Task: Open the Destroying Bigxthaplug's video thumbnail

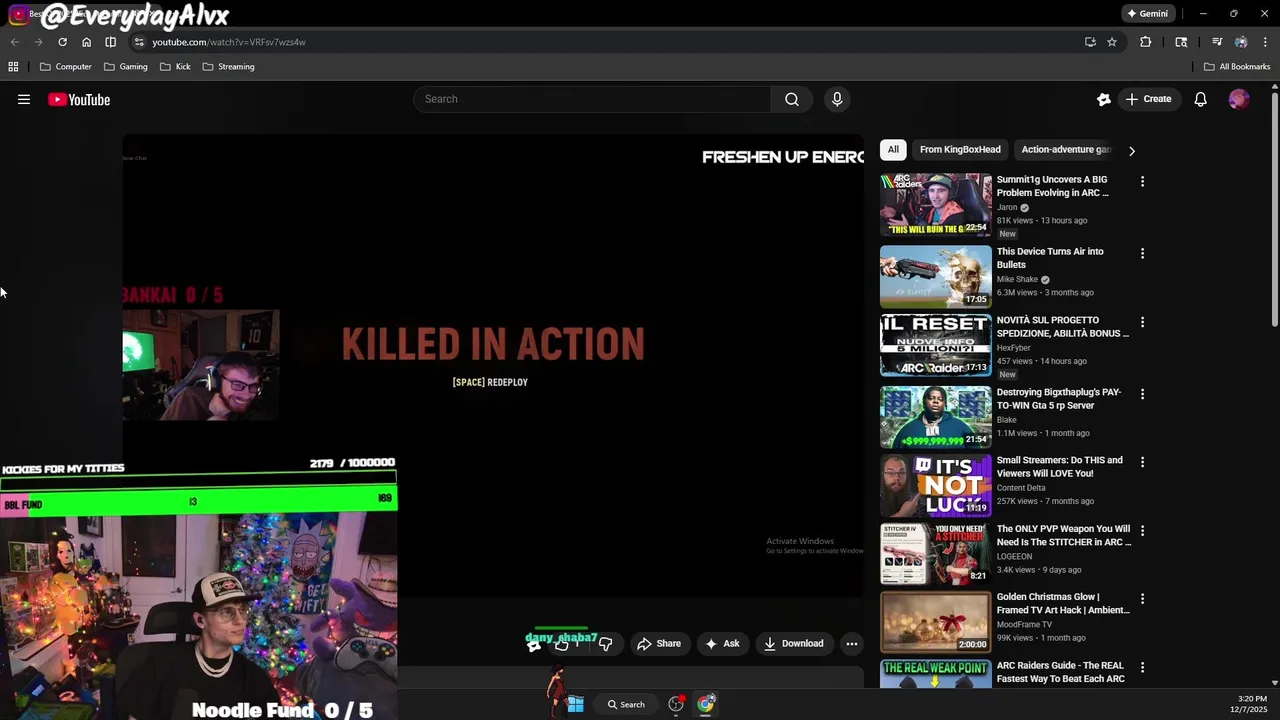Action: (936, 417)
